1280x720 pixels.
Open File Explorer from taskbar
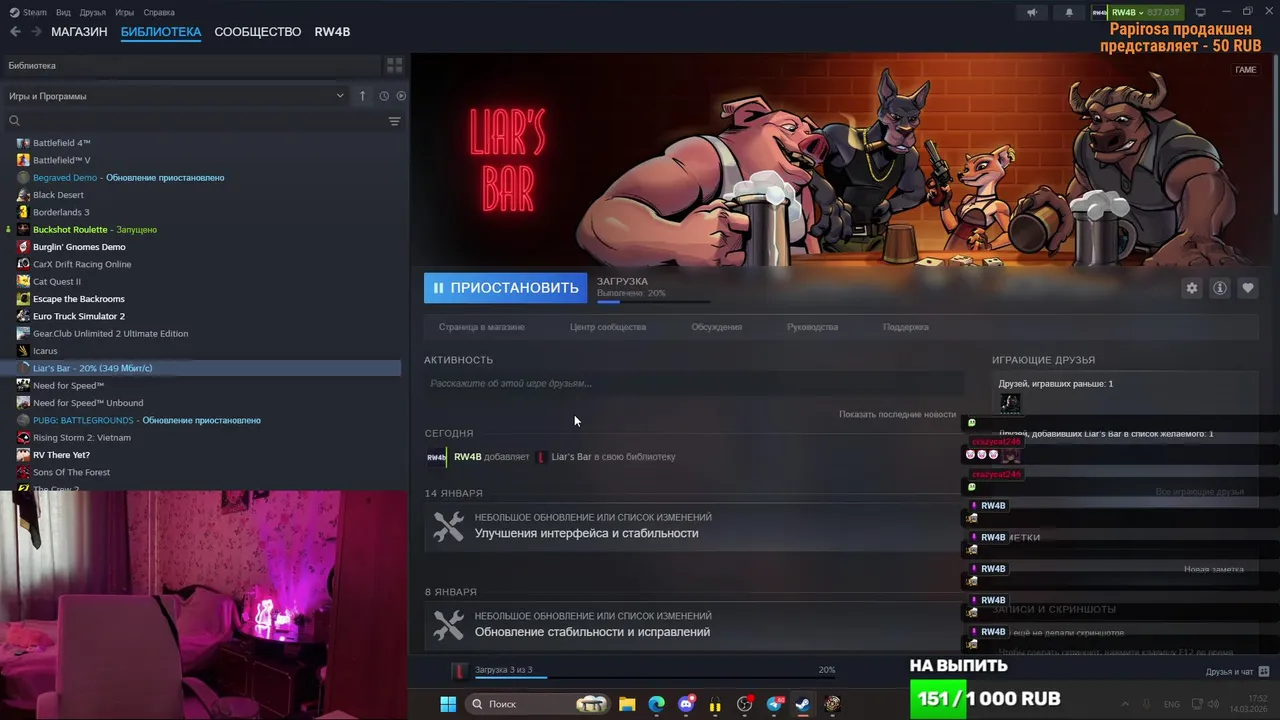click(x=627, y=704)
